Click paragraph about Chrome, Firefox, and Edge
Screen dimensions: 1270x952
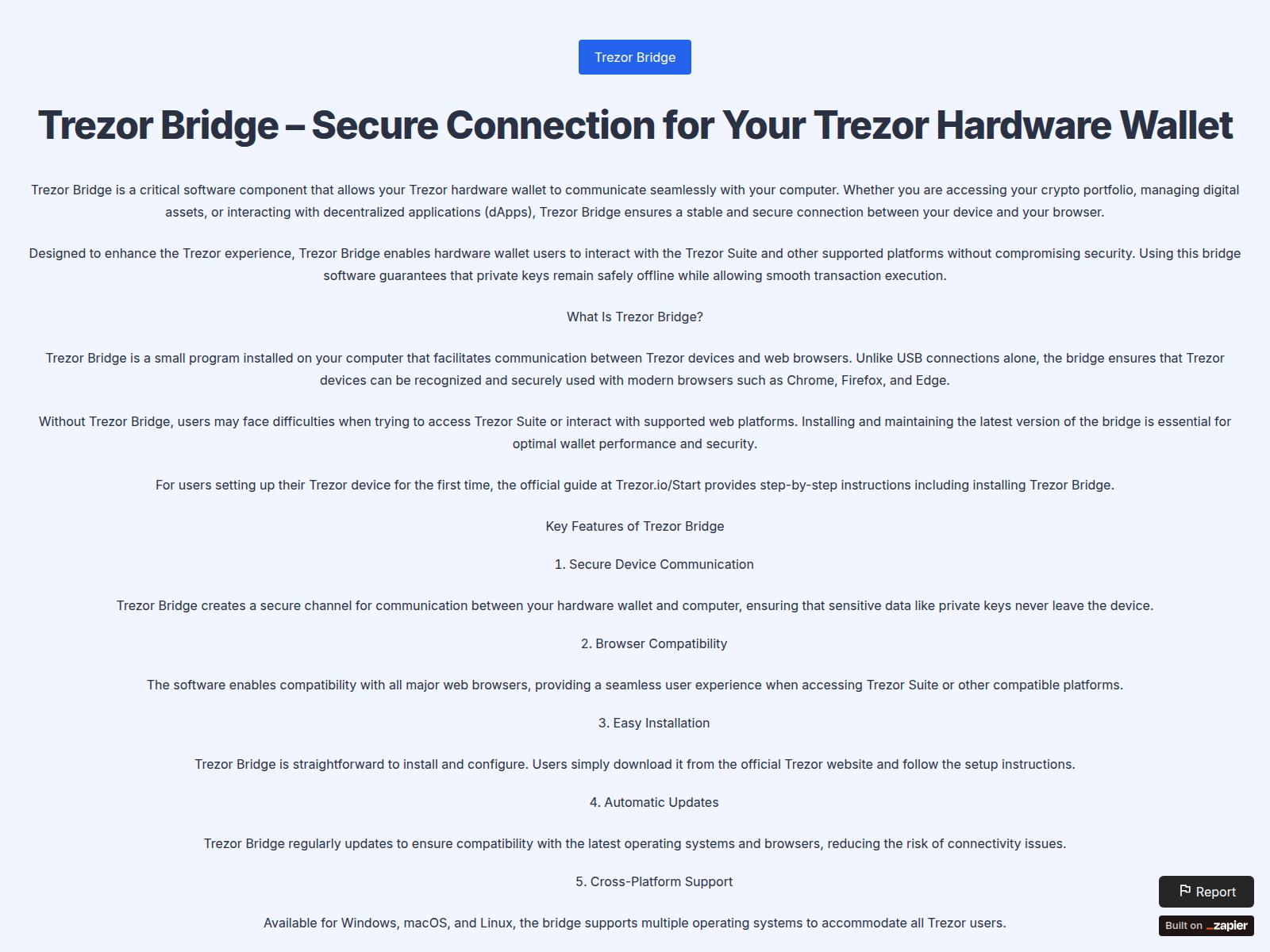point(635,369)
